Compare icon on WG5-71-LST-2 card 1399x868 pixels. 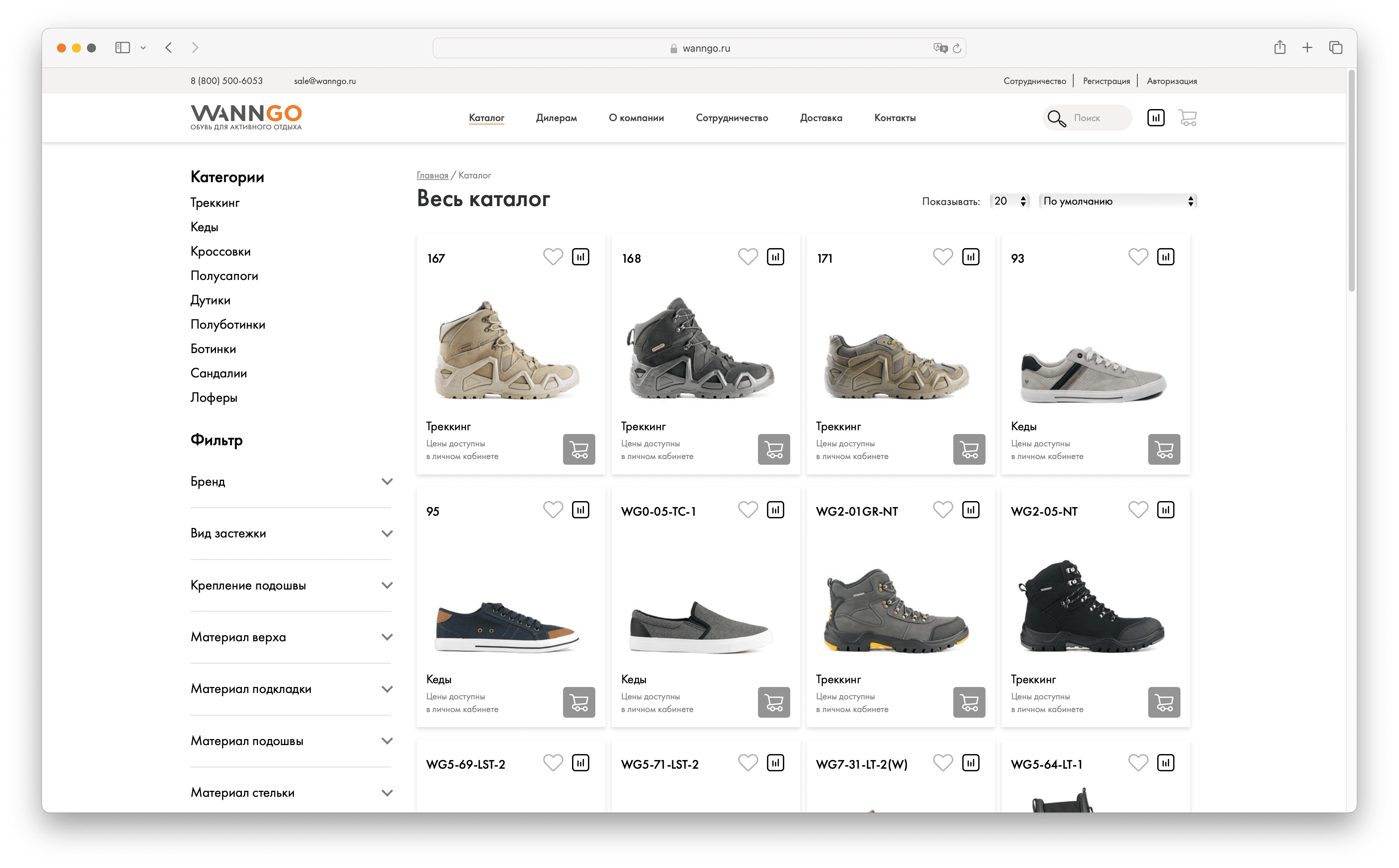click(x=775, y=763)
